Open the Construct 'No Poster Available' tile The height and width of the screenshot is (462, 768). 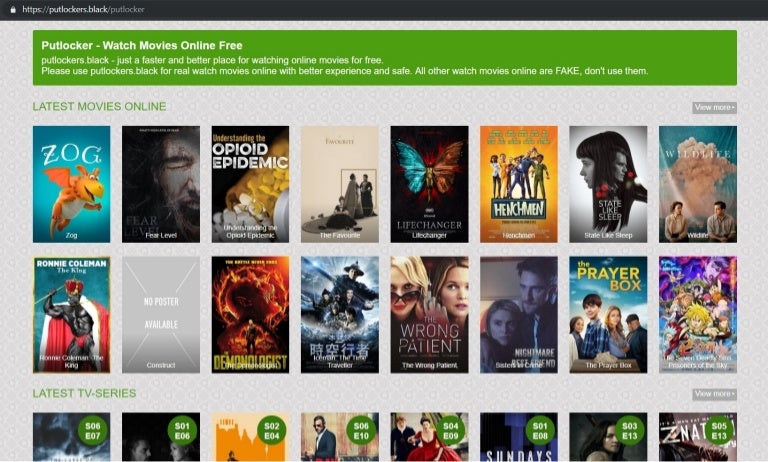tap(161, 314)
